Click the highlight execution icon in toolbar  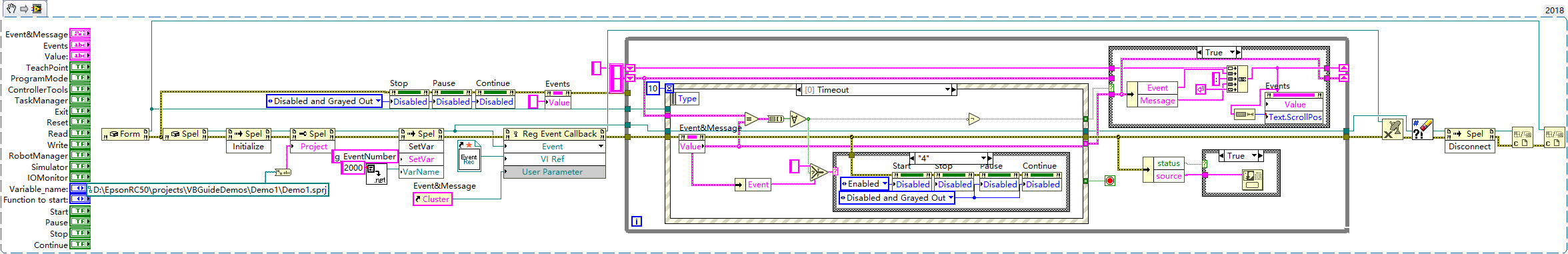click(x=37, y=9)
